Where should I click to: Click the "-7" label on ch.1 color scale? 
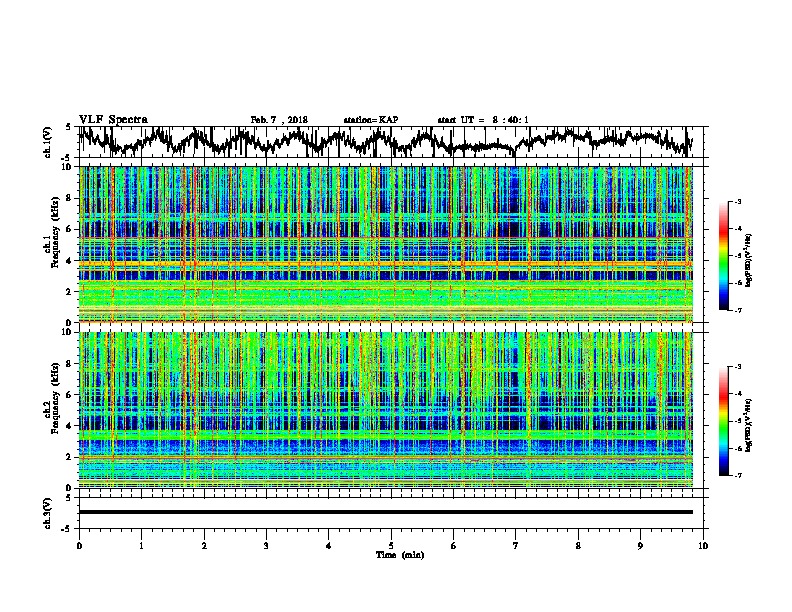[738, 310]
